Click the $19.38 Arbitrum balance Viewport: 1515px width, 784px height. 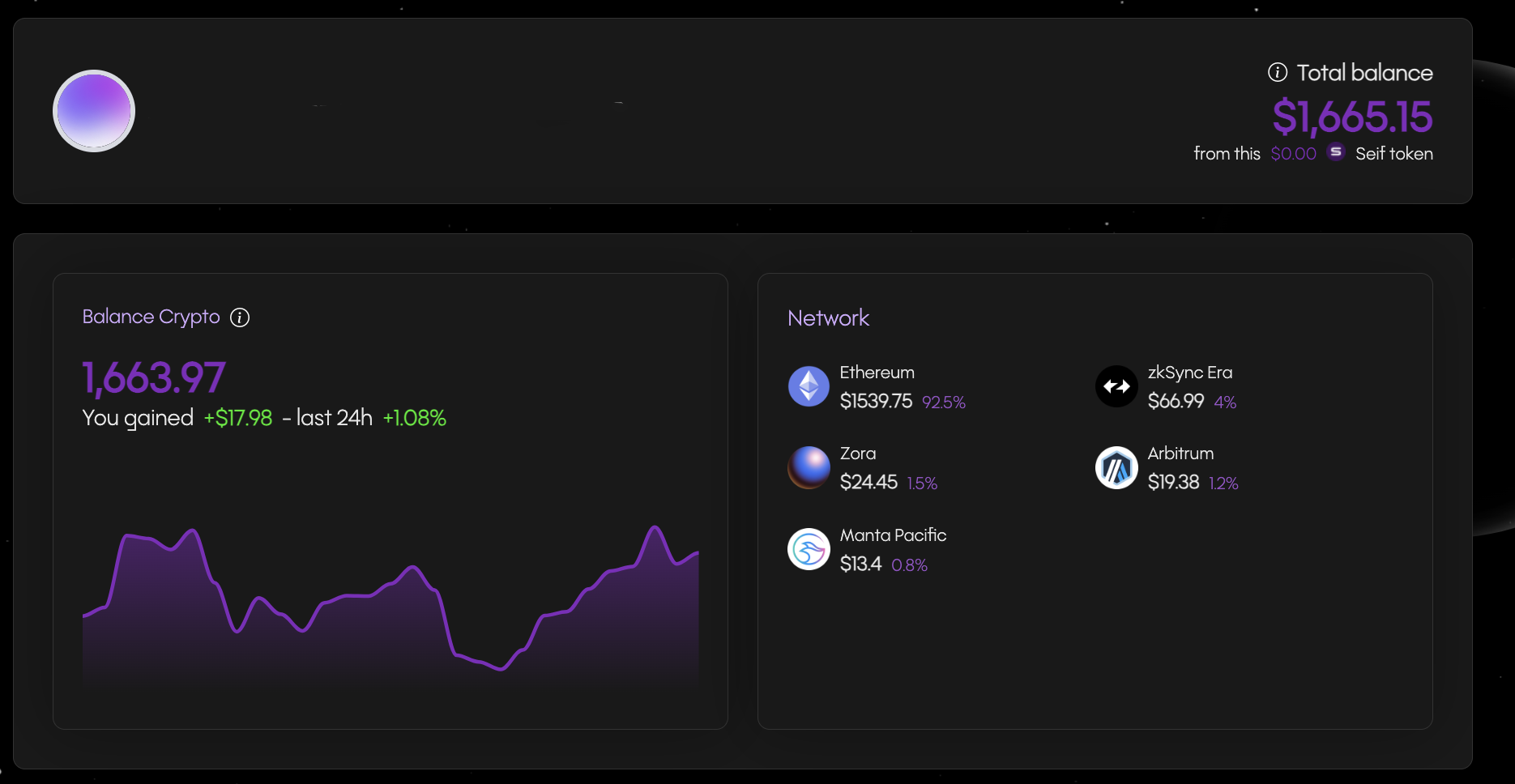click(1173, 483)
